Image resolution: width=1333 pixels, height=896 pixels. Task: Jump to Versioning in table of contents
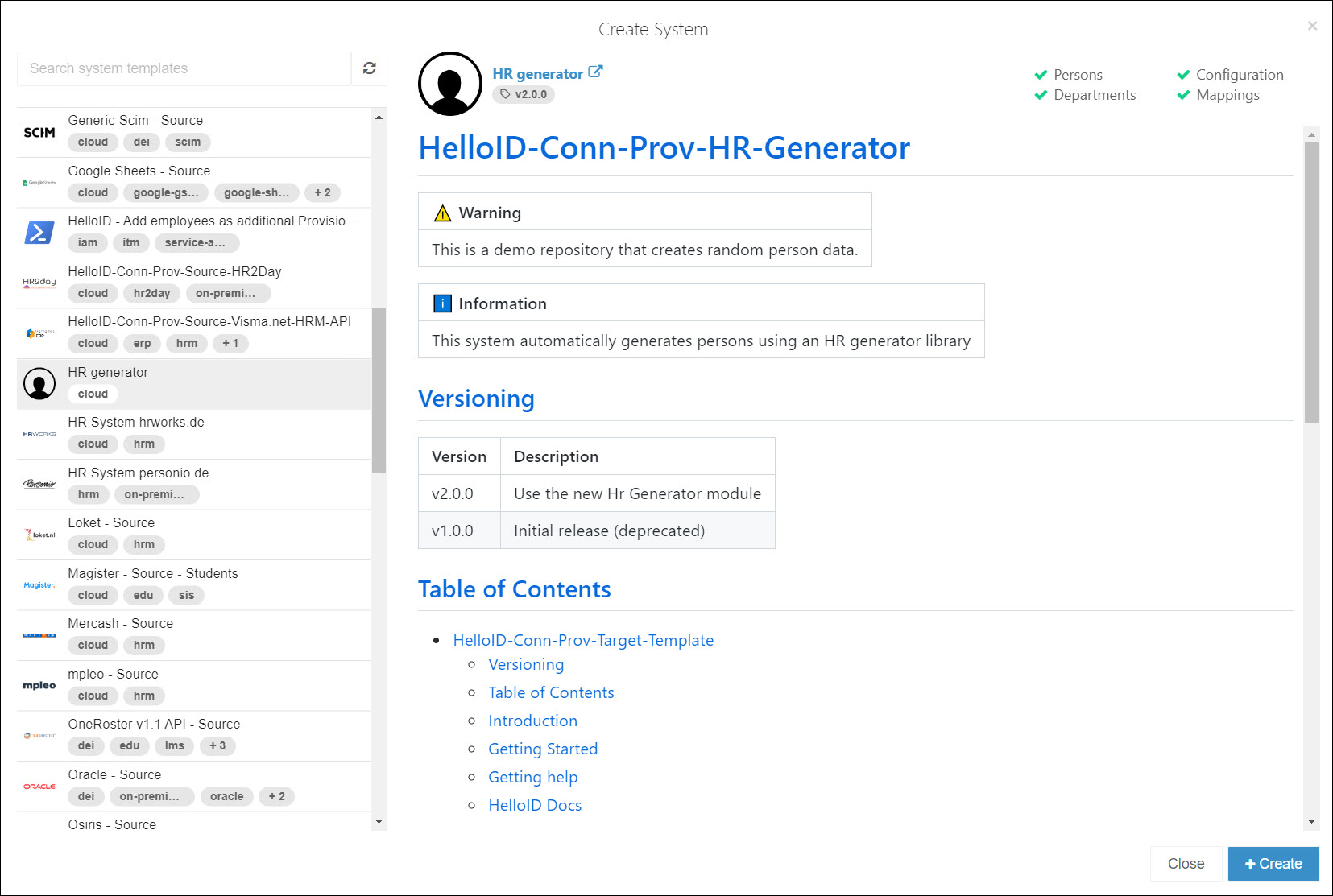pos(526,664)
